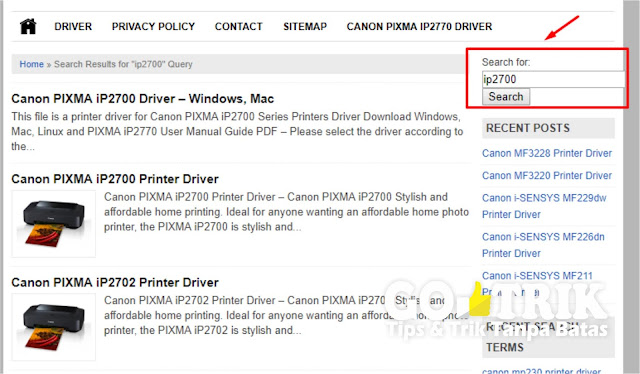Open the Canon i-SENSYS MF211 recent post
Image resolution: width=640 pixels, height=374 pixels.
coord(537,276)
